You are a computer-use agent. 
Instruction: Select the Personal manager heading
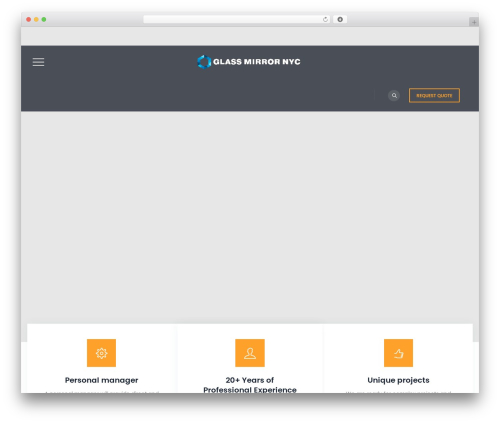pyautogui.click(x=101, y=380)
